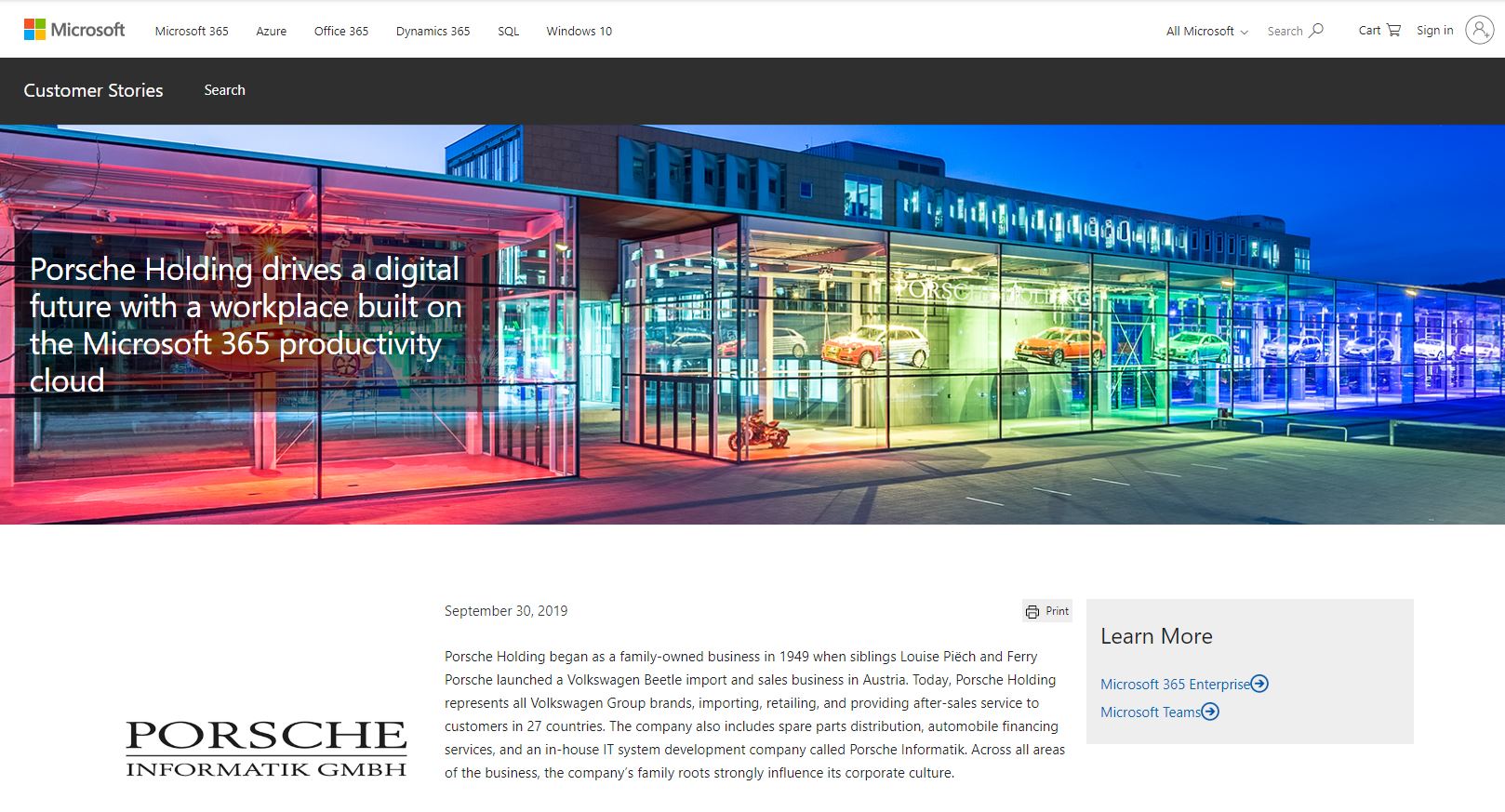Click the top-bar Search magnifier icon
Image resolution: width=1505 pixels, height=812 pixels.
coord(1316,30)
